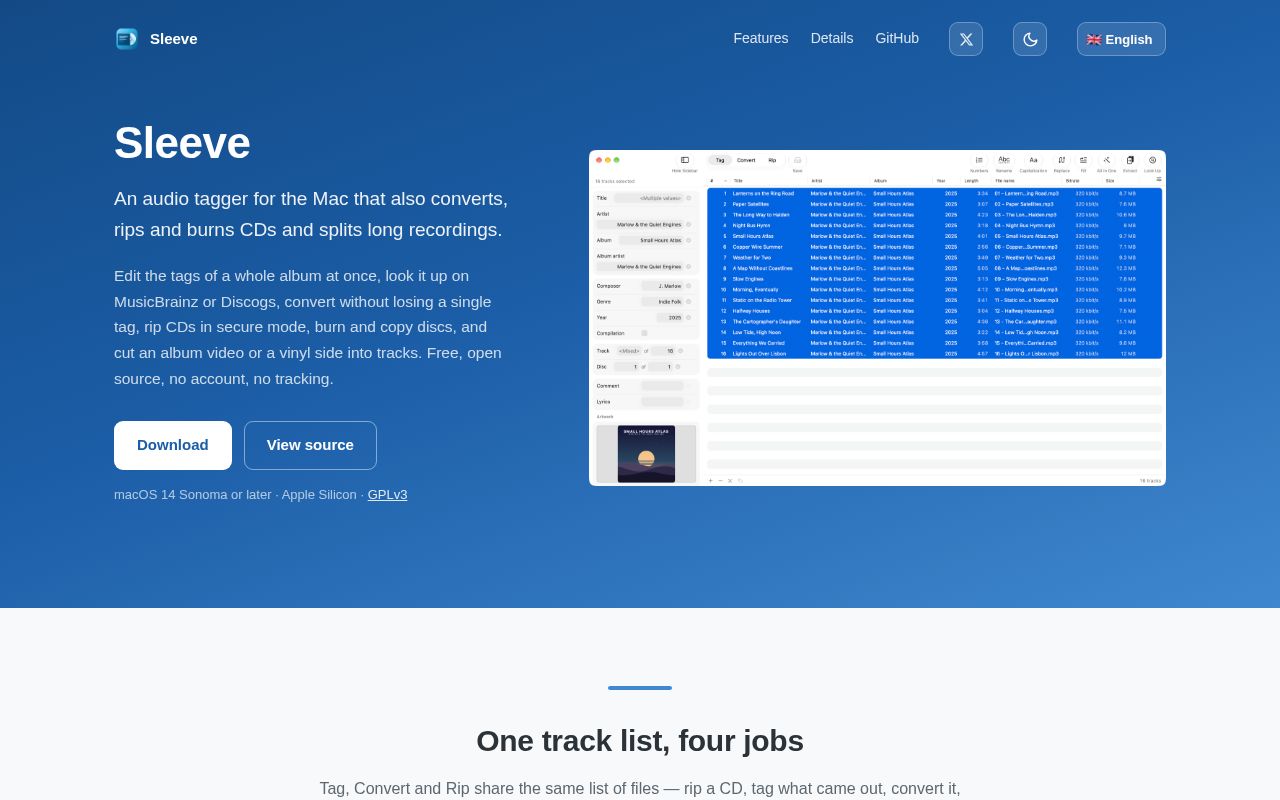Select the Convert tab in app screenshot
The height and width of the screenshot is (800, 1280).
(x=746, y=160)
